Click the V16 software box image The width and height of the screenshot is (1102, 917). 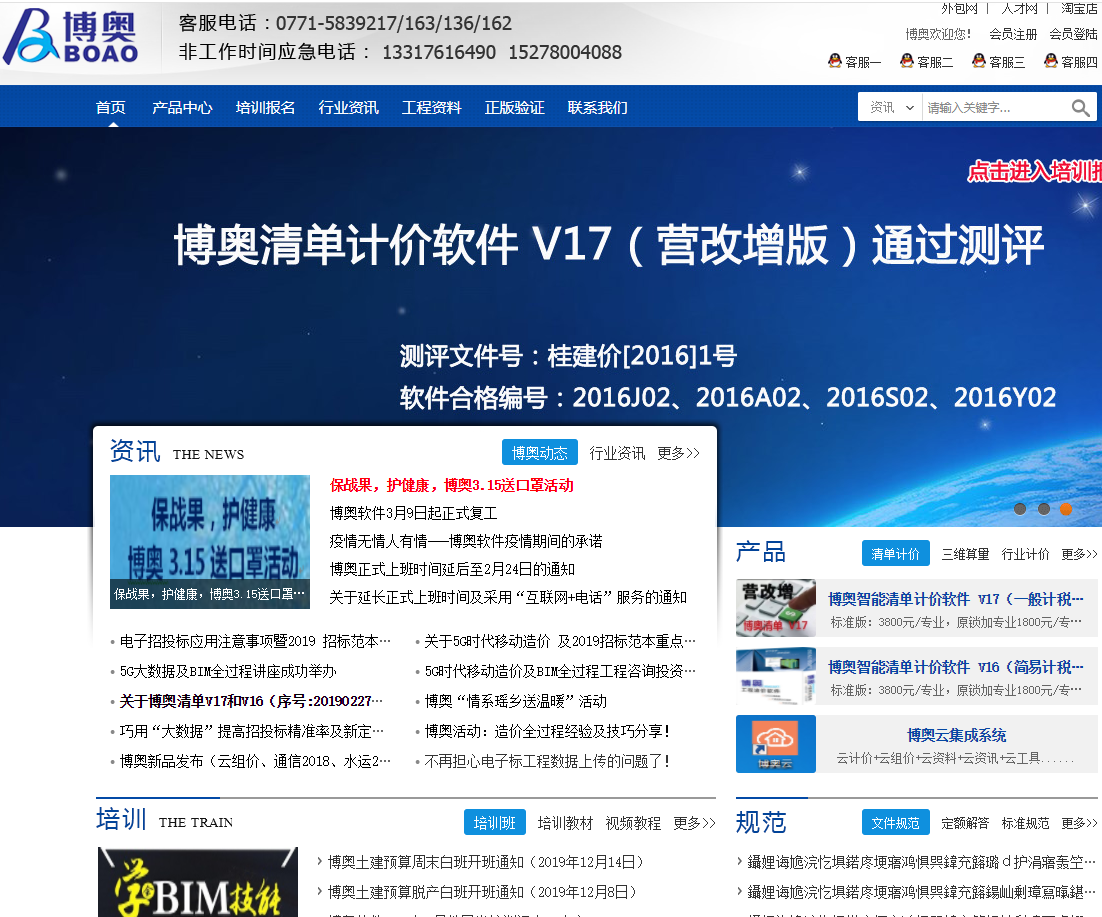tap(776, 676)
